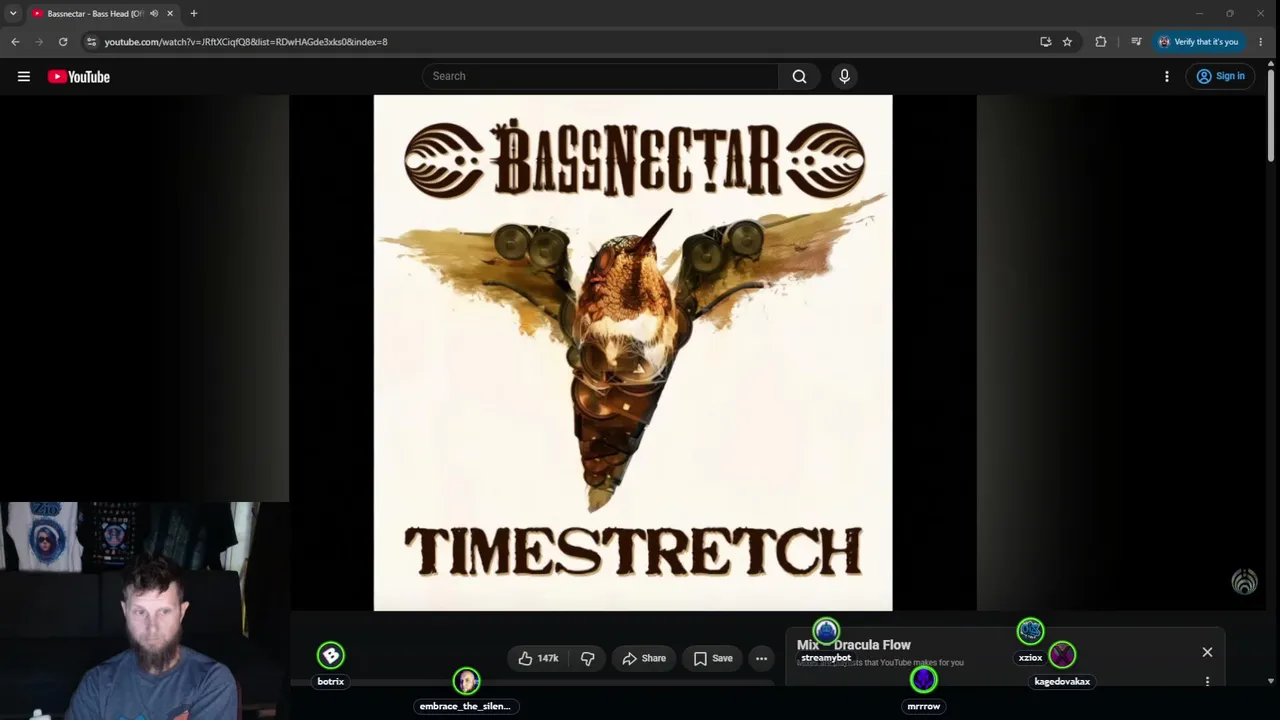
Task: Open a new browser tab
Action: click(x=194, y=14)
